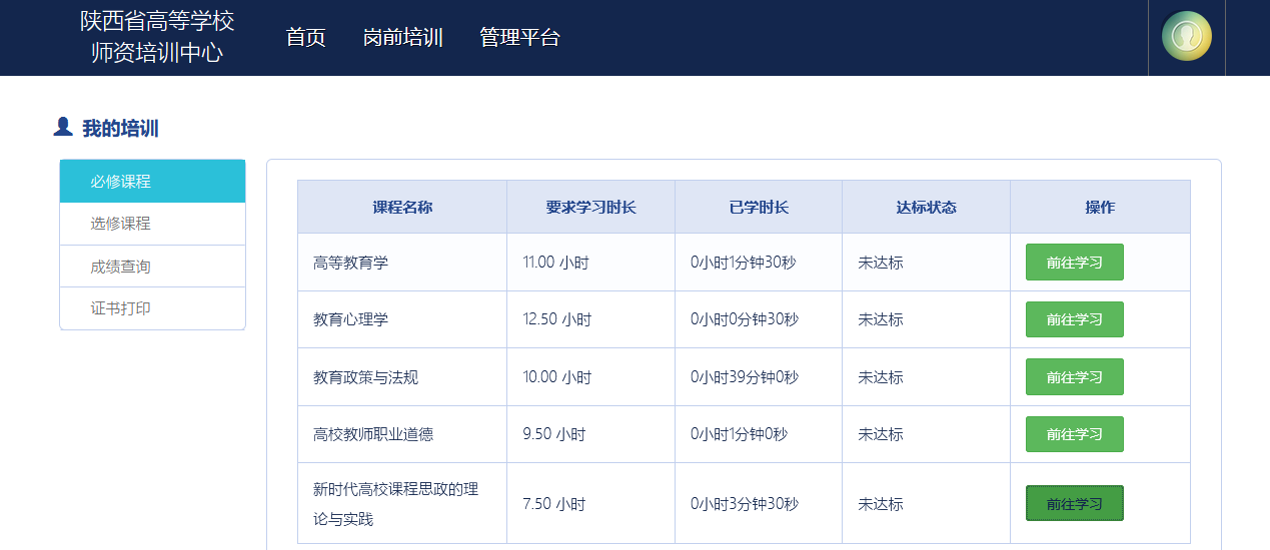Click the 已学时长 column header

tap(758, 207)
